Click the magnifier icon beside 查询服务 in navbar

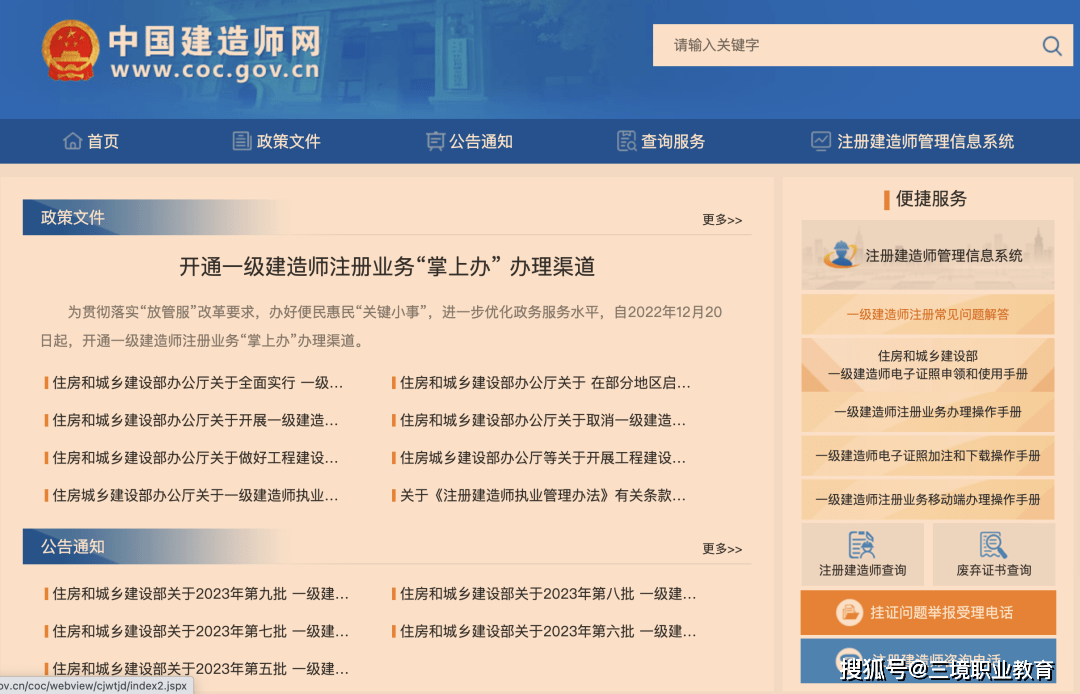click(x=625, y=140)
